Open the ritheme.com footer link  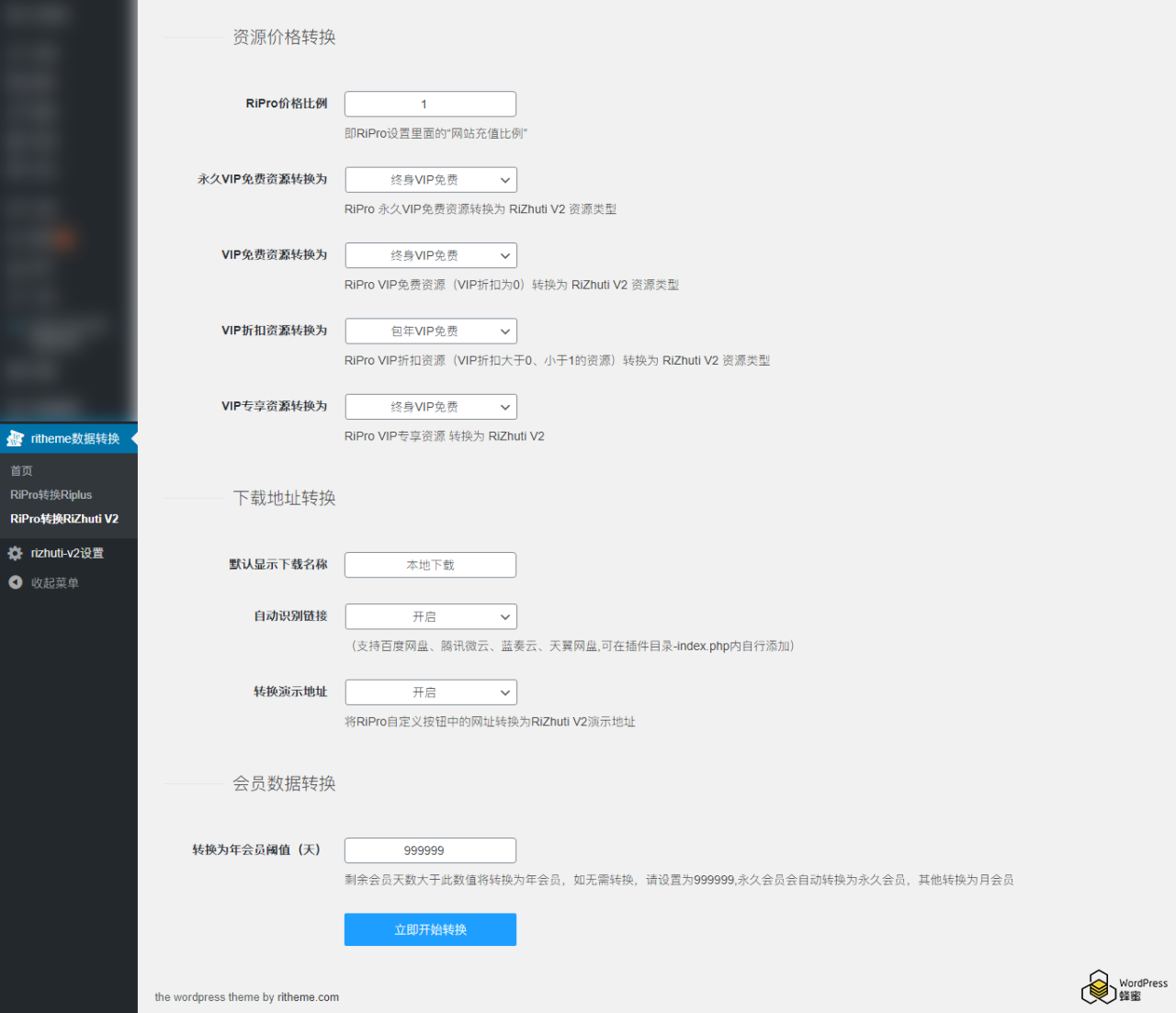[x=308, y=996]
